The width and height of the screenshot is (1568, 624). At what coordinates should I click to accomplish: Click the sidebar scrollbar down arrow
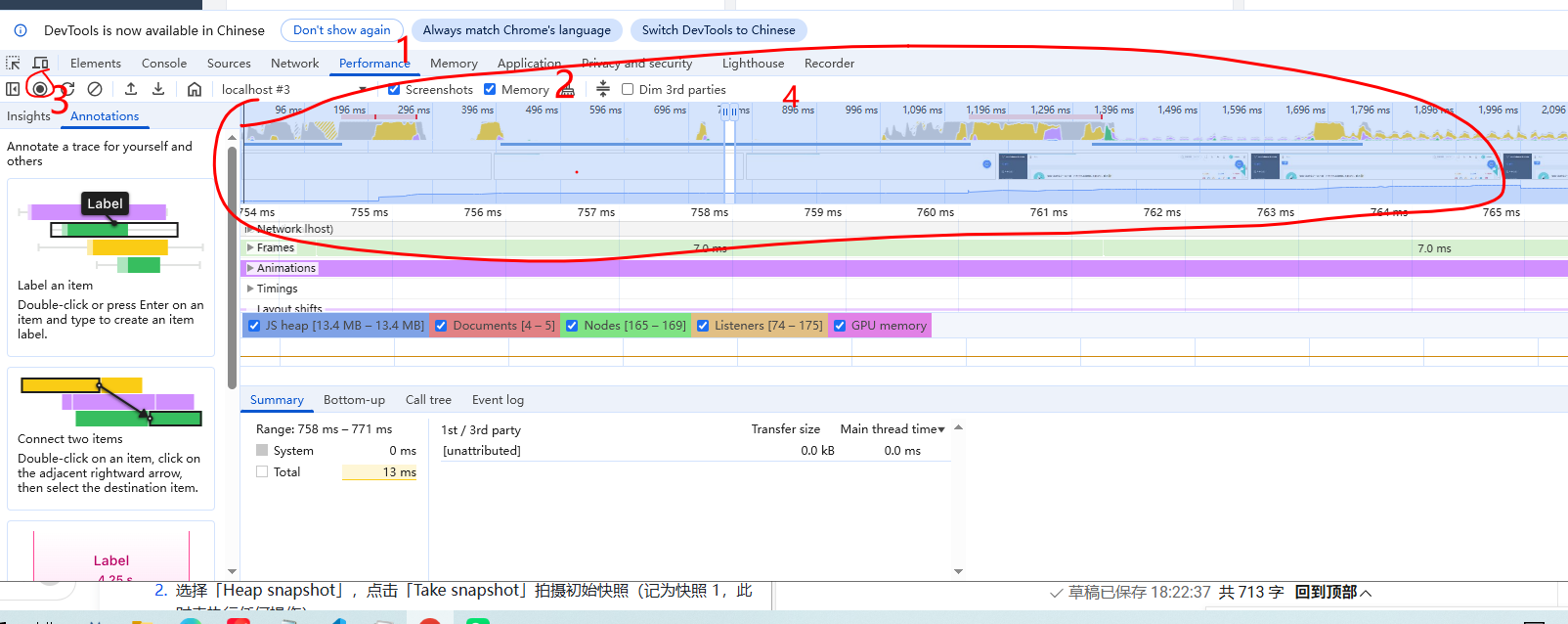click(232, 571)
